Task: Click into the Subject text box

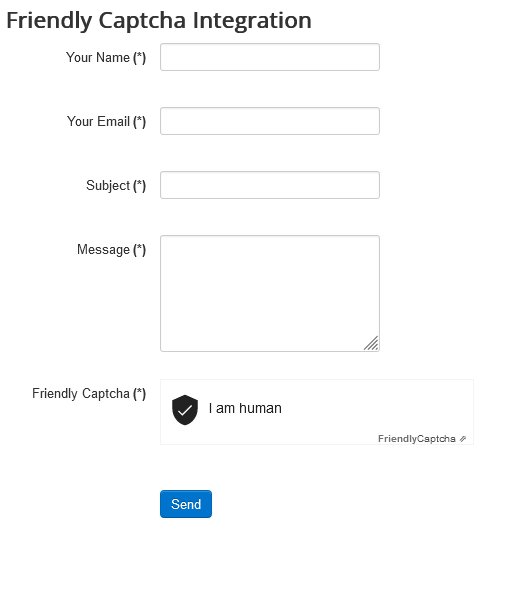Action: [x=270, y=185]
